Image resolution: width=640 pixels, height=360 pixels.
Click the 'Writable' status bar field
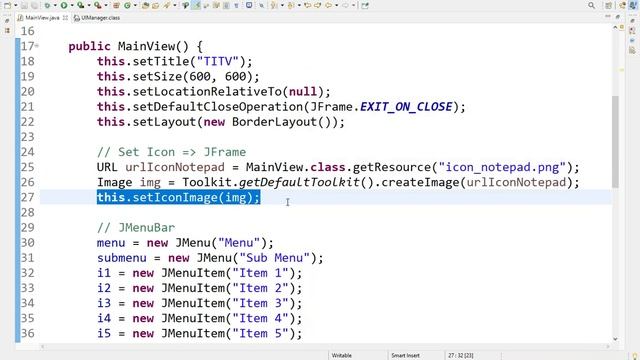(342, 356)
